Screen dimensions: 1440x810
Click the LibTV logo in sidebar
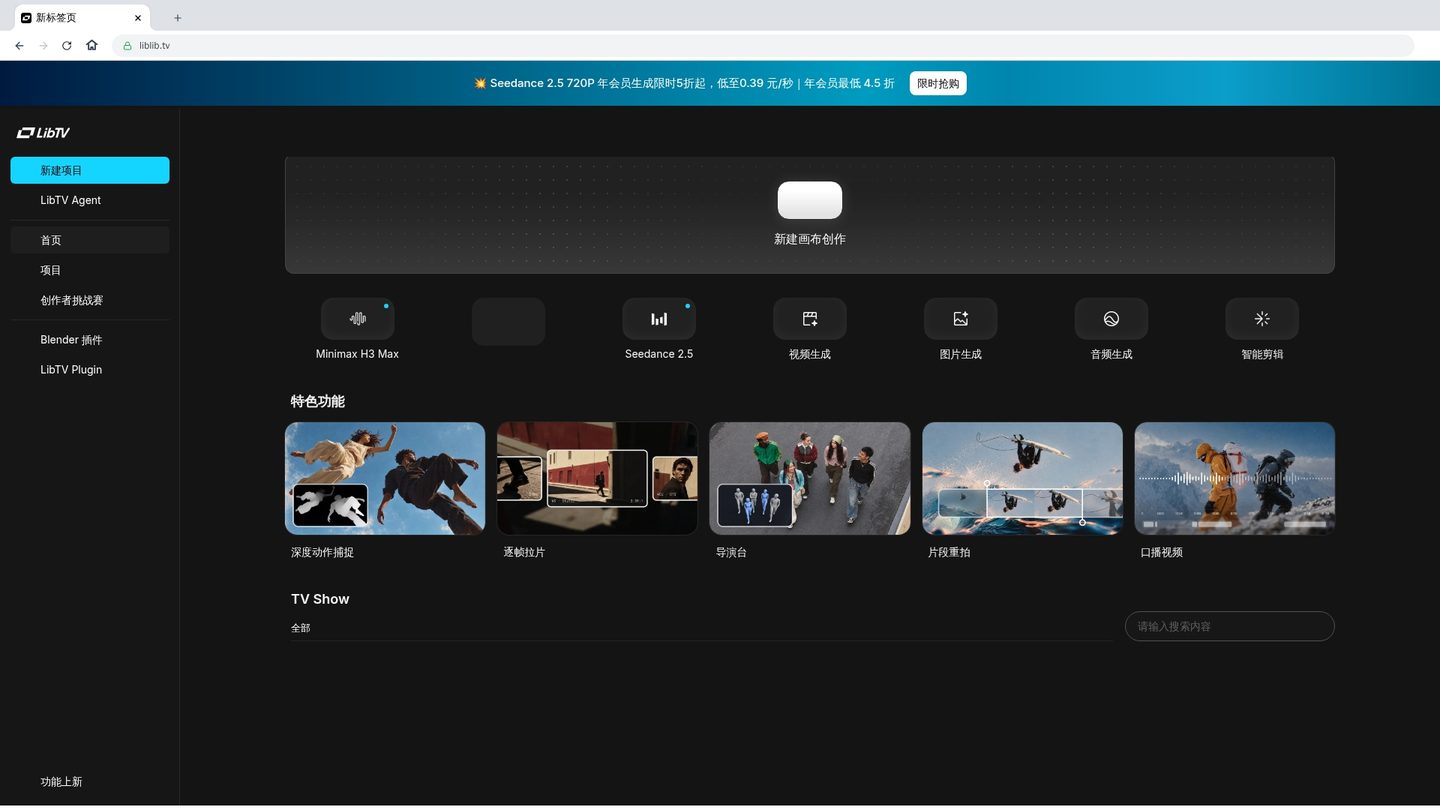pos(43,133)
